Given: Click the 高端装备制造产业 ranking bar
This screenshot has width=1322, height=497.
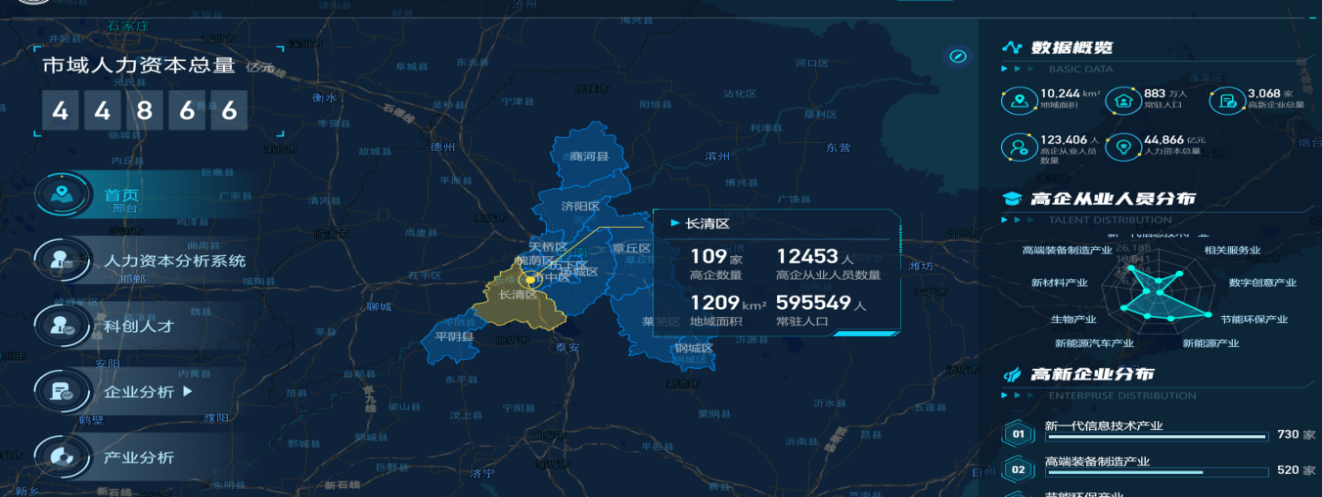Looking at the screenshot, I should pos(1157,472).
